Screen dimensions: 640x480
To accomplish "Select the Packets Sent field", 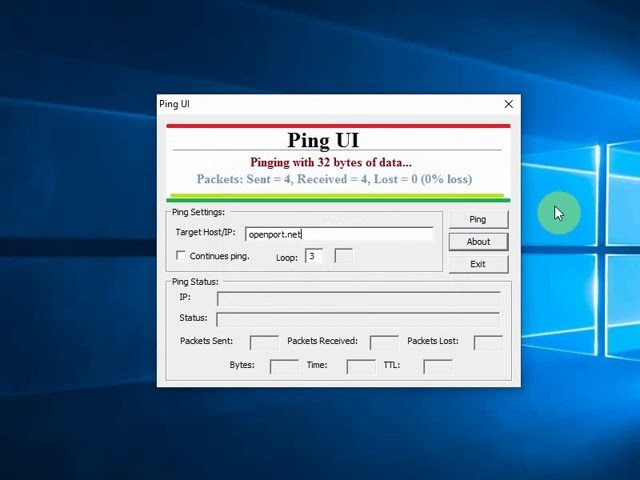I will tap(264, 342).
